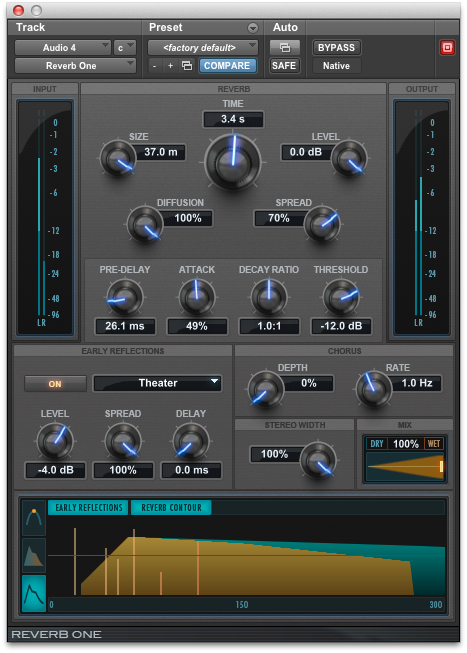The height and width of the screenshot is (653, 467).
Task: Click the COMPARE button
Action: 227,65
